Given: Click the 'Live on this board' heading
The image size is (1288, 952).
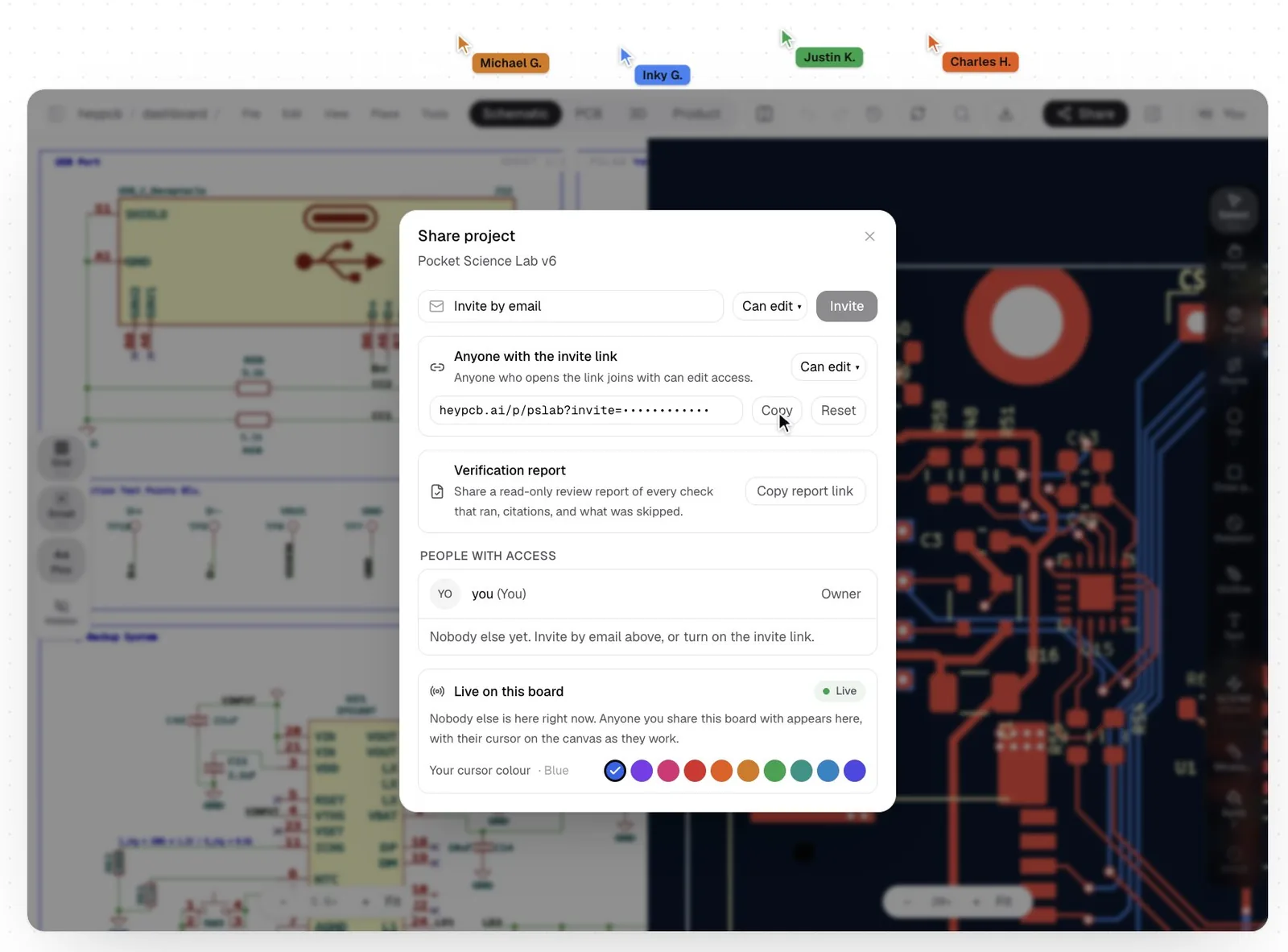Looking at the screenshot, I should (x=509, y=691).
